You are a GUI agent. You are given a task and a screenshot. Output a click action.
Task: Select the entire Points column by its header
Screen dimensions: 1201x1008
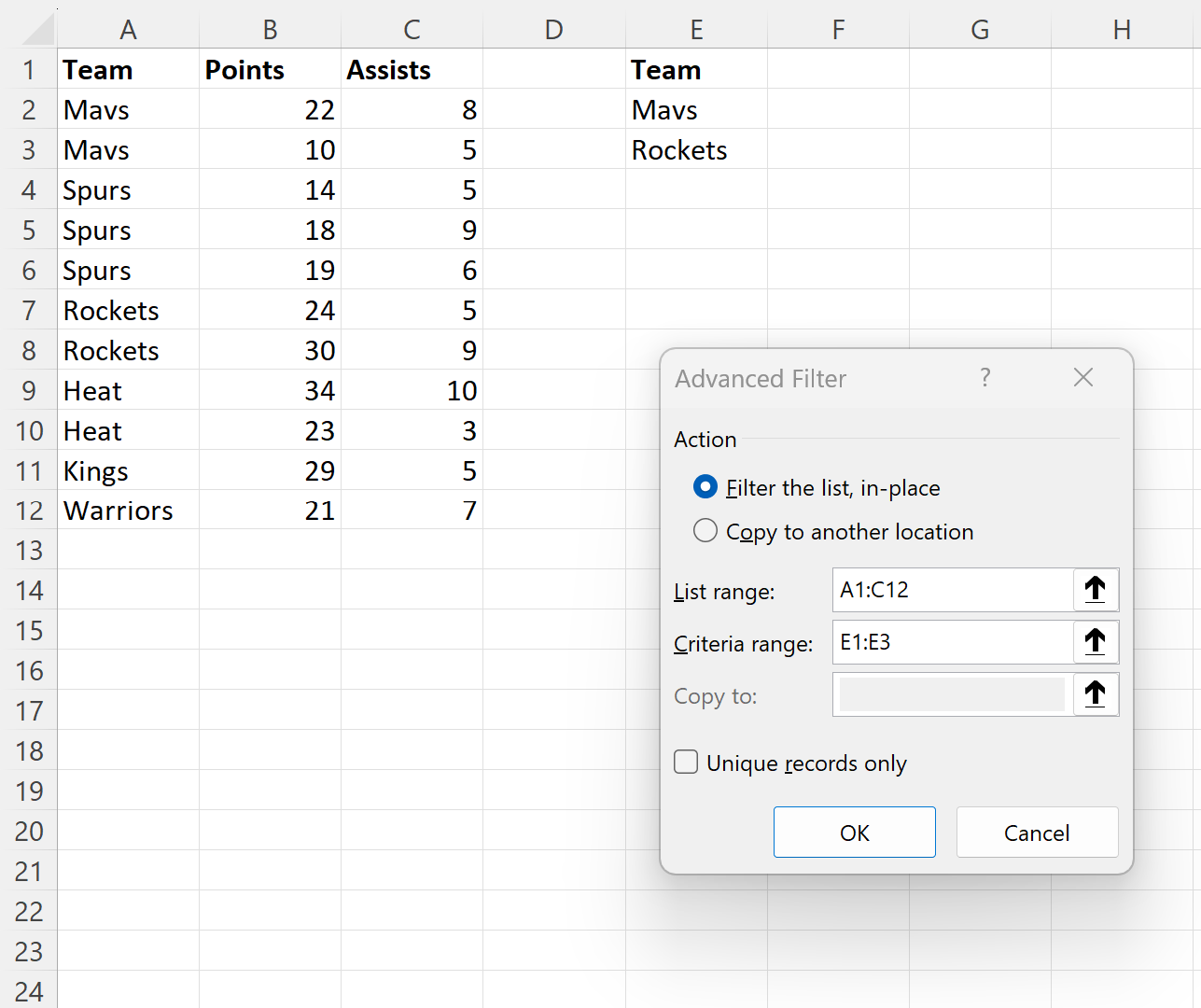270,29
